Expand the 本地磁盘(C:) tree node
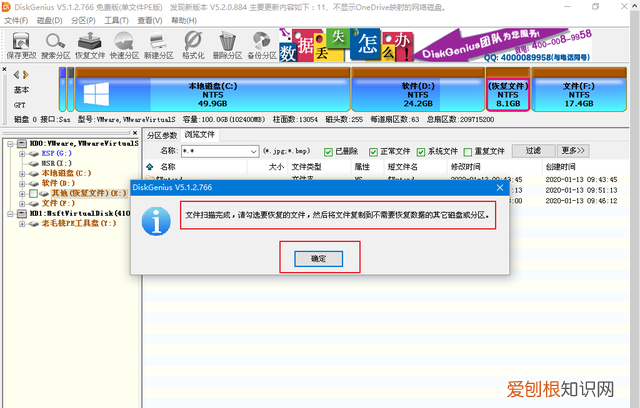The height and width of the screenshot is (408, 640). point(22,174)
